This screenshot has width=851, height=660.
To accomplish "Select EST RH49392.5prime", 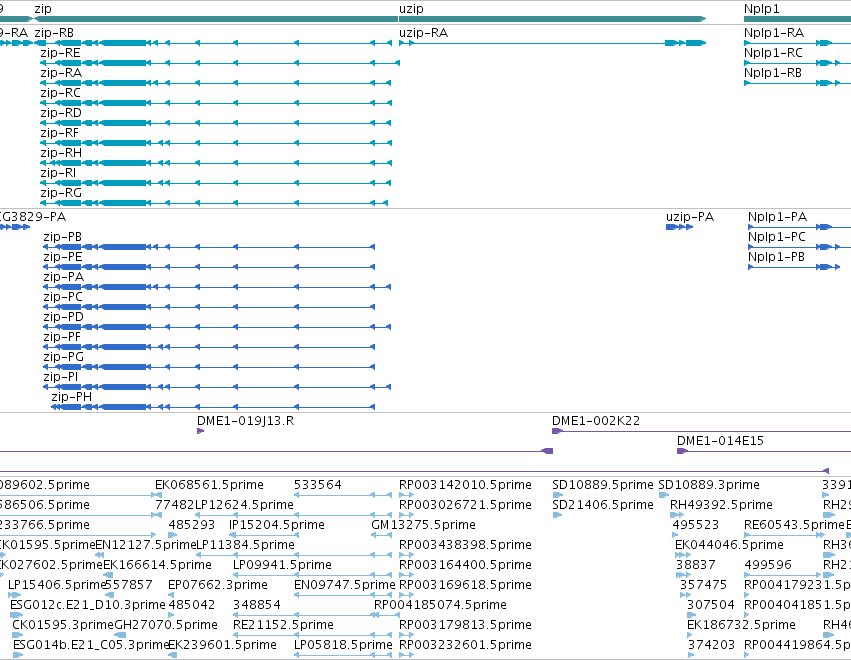I will 721,505.
